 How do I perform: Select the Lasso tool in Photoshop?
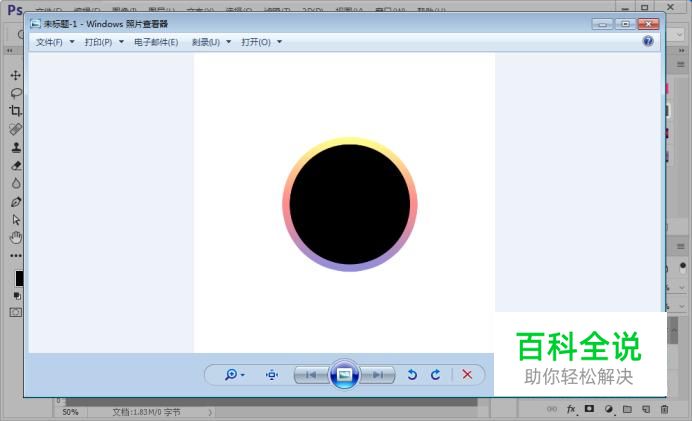pyautogui.click(x=16, y=93)
